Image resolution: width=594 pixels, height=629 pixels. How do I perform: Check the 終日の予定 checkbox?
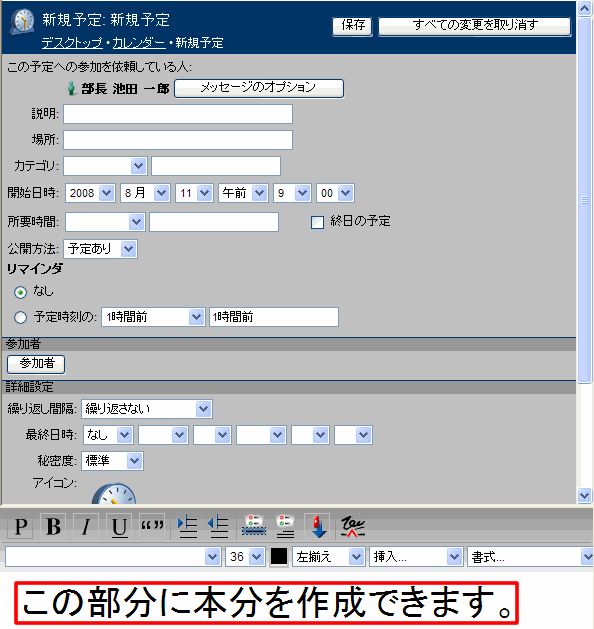pos(317,222)
